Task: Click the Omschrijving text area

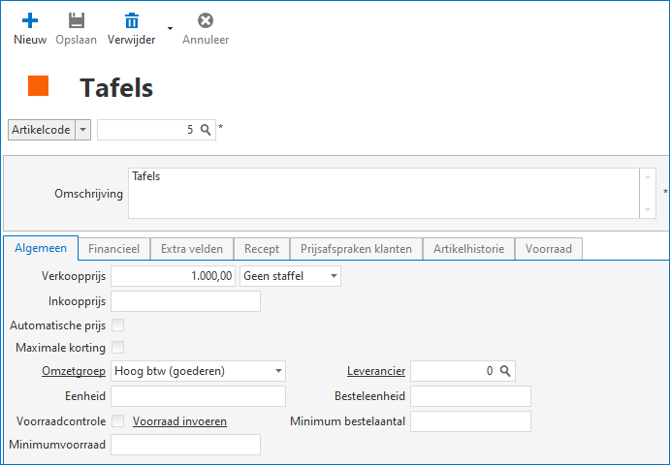Action: click(384, 193)
